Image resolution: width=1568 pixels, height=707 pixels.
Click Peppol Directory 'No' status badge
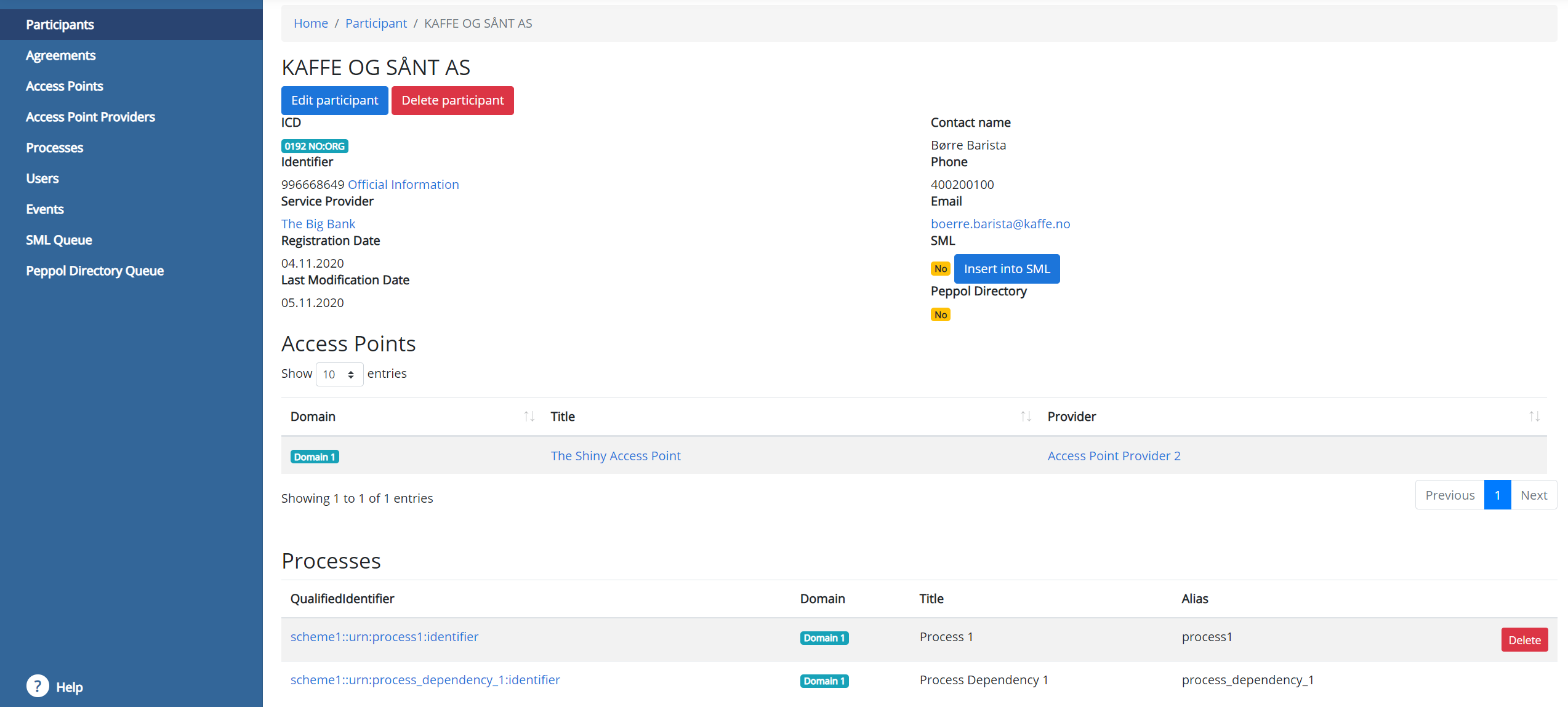pyautogui.click(x=940, y=315)
